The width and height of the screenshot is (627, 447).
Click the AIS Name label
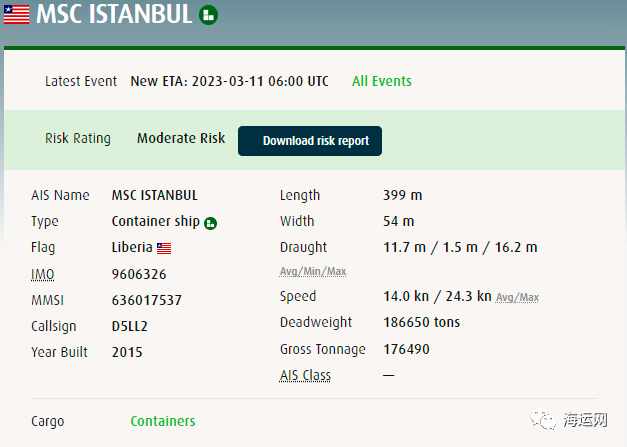[x=60, y=195]
